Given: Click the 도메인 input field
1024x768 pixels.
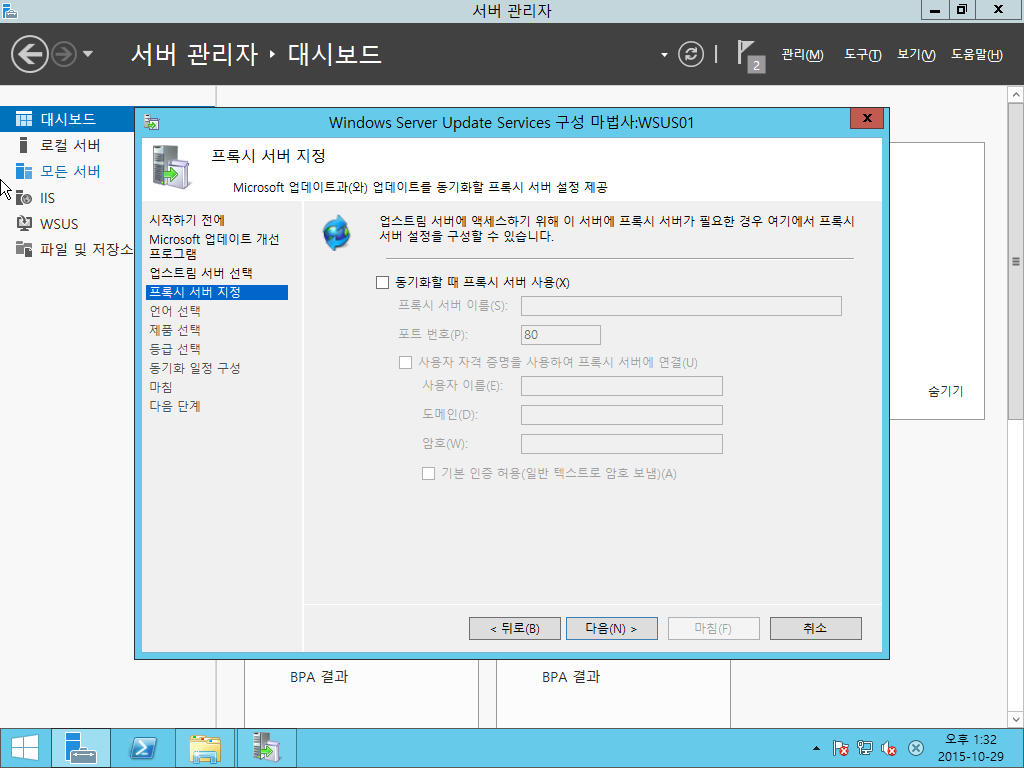Looking at the screenshot, I should click(622, 415).
